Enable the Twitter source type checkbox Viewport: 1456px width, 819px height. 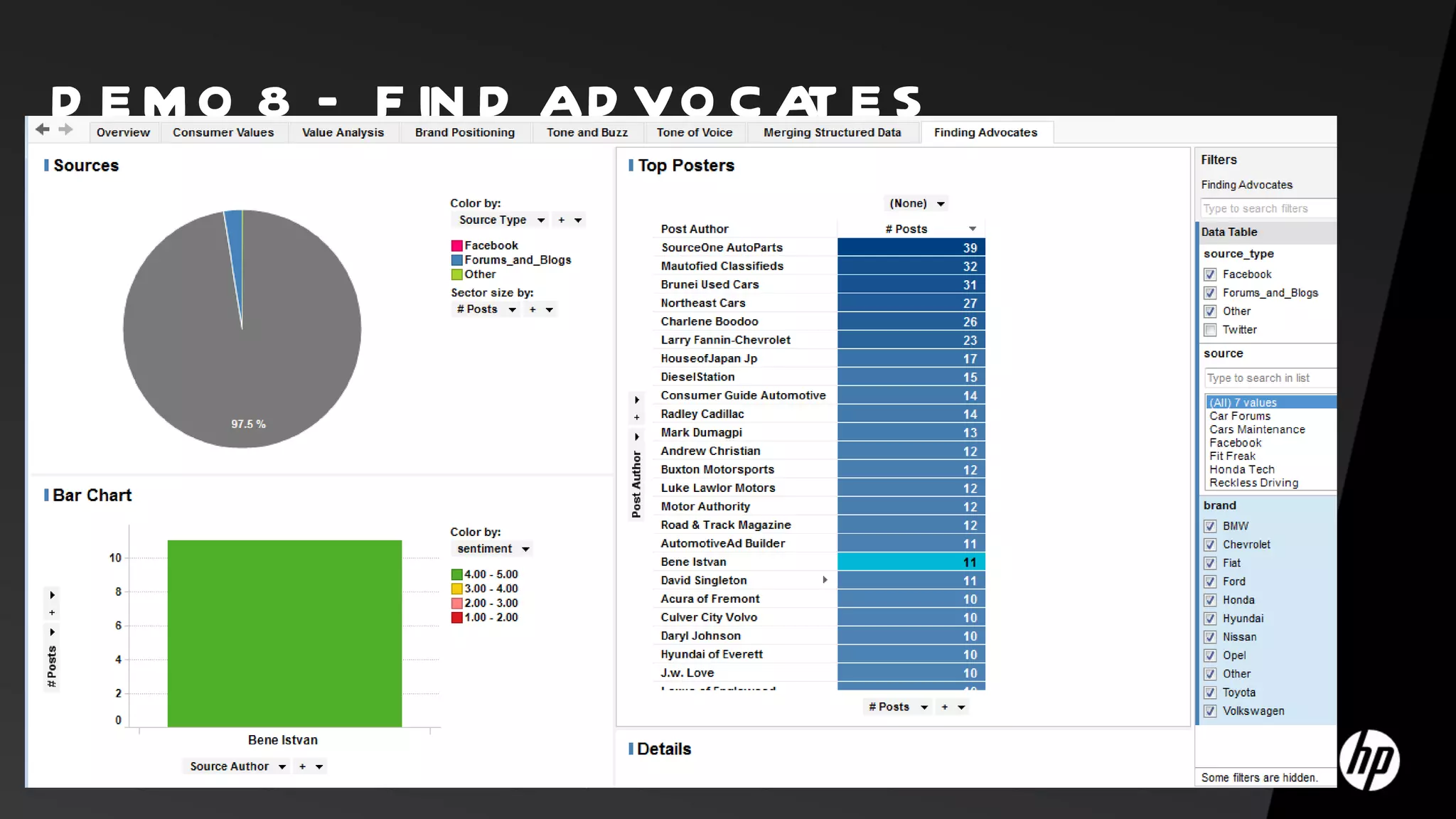1210,330
